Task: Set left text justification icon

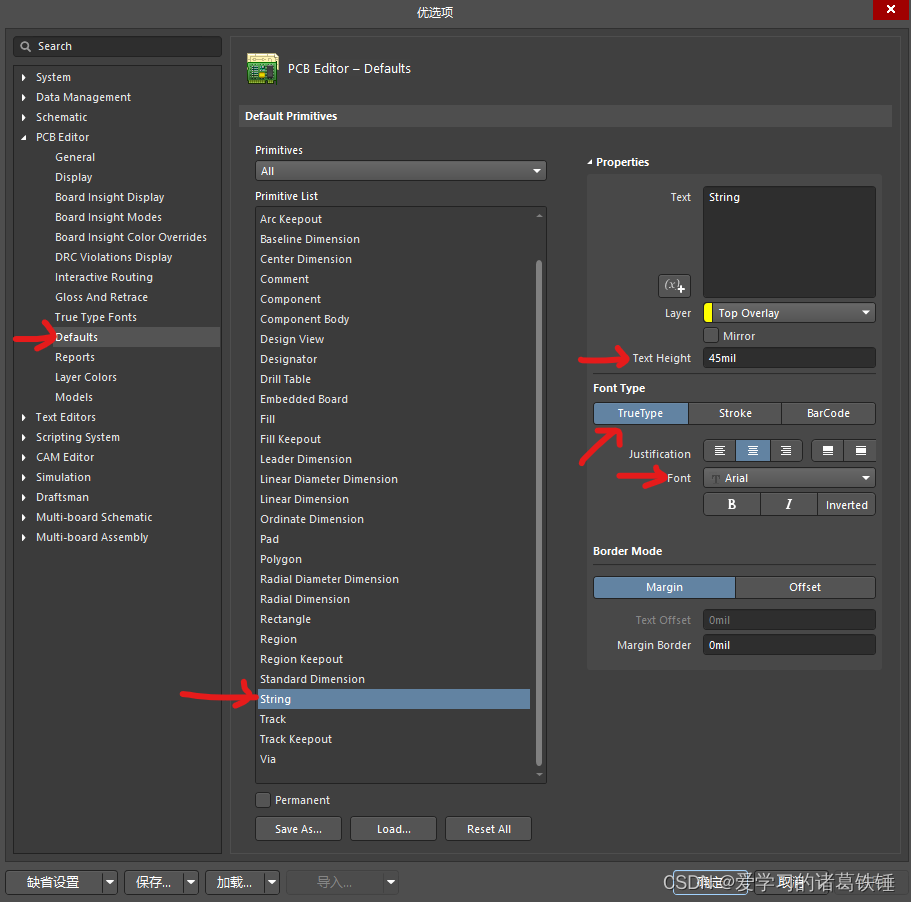Action: click(720, 452)
